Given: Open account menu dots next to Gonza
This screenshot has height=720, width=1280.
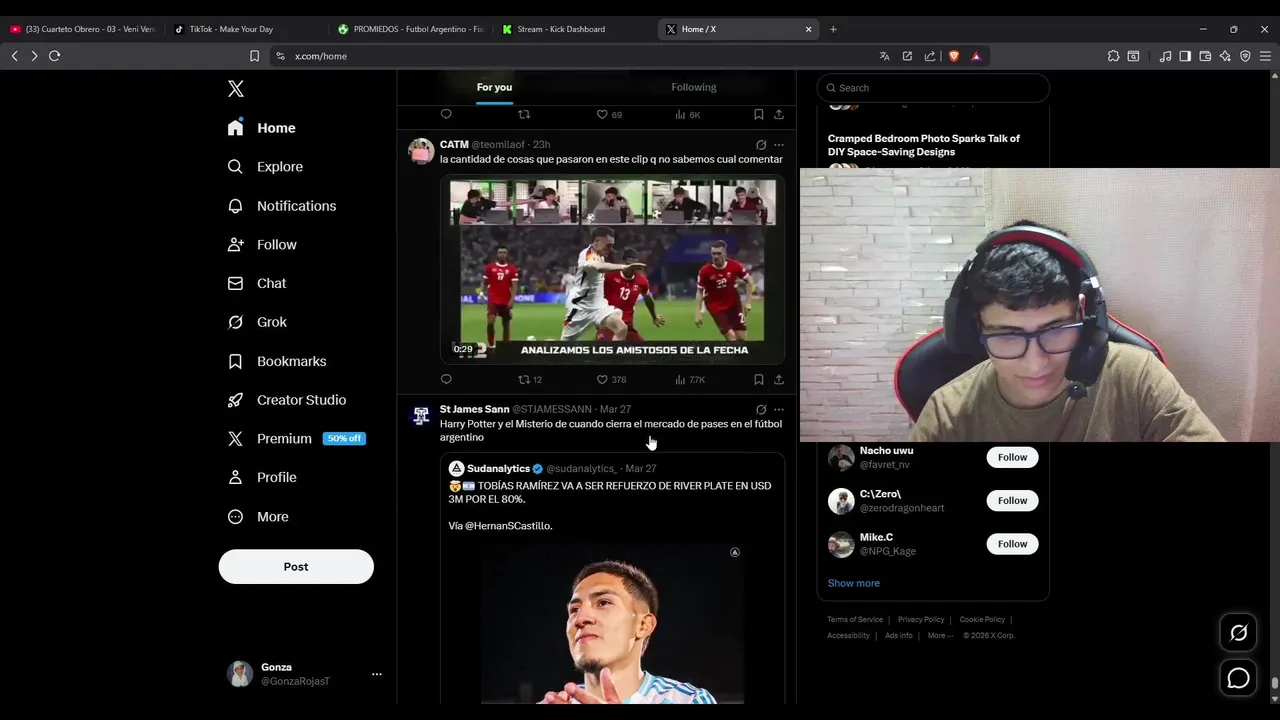Looking at the screenshot, I should 377,674.
